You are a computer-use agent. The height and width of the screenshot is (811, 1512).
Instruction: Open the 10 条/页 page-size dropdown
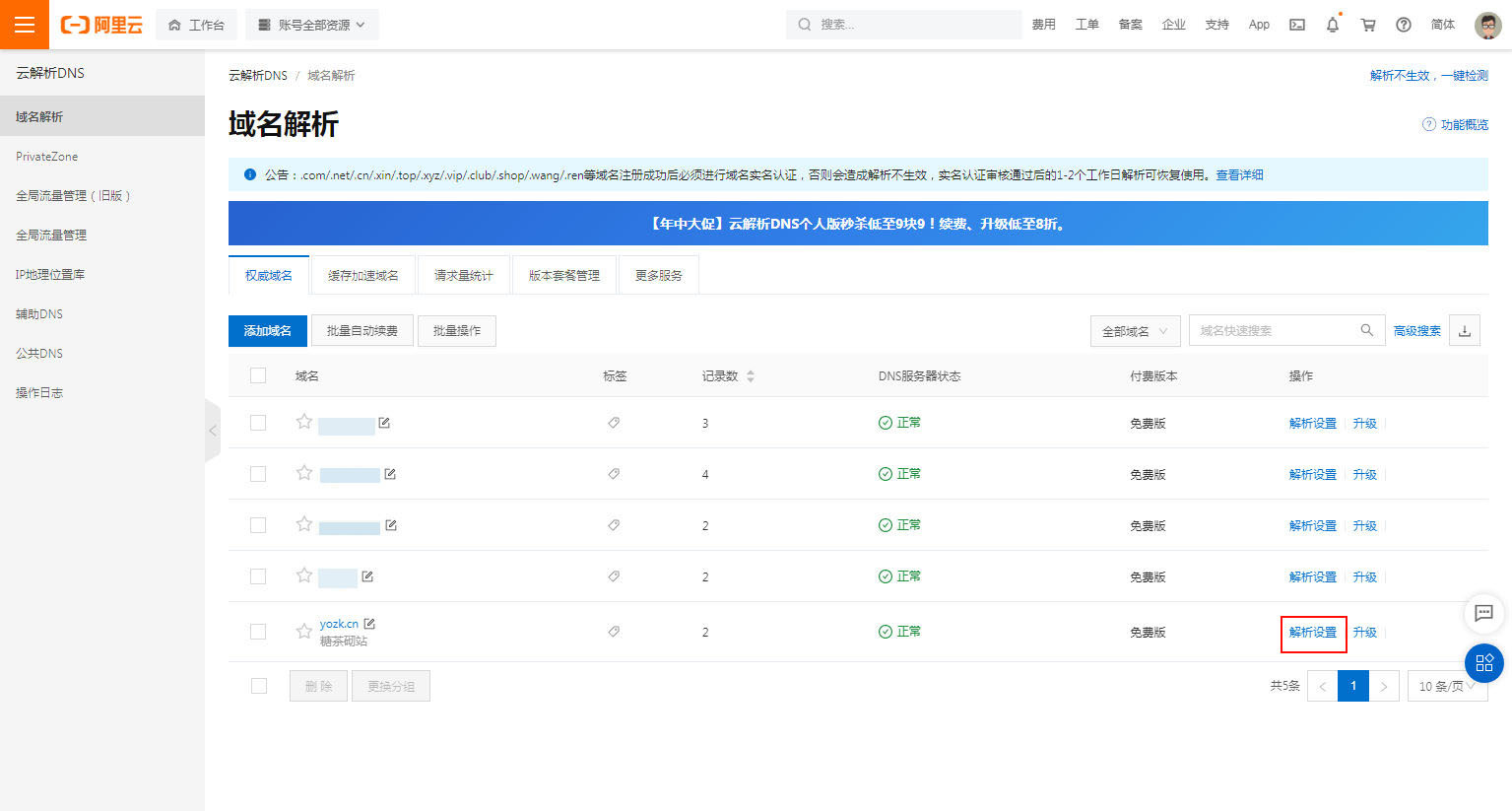[x=1446, y=686]
